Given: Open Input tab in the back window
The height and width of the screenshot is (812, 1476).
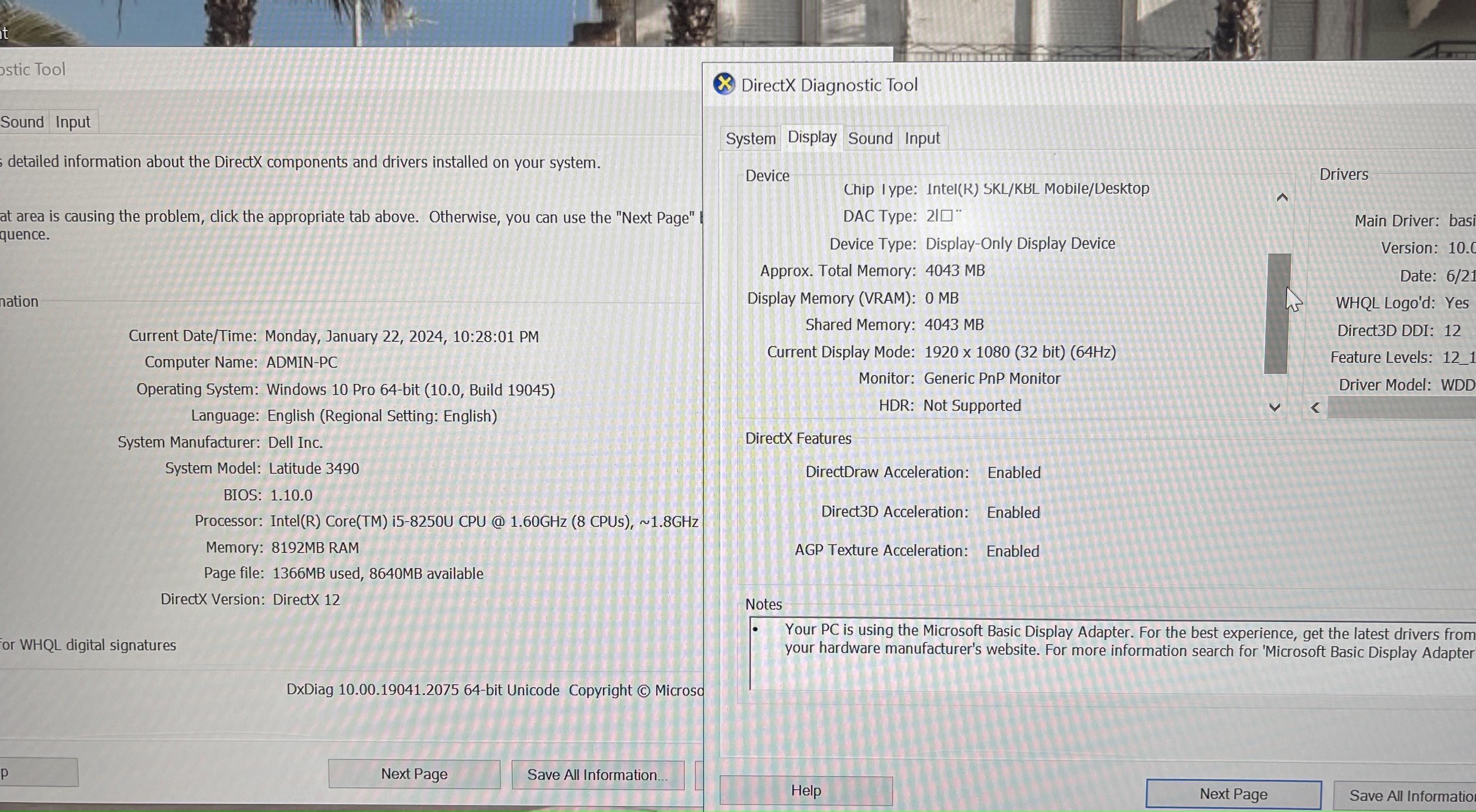Looking at the screenshot, I should coord(73,122).
